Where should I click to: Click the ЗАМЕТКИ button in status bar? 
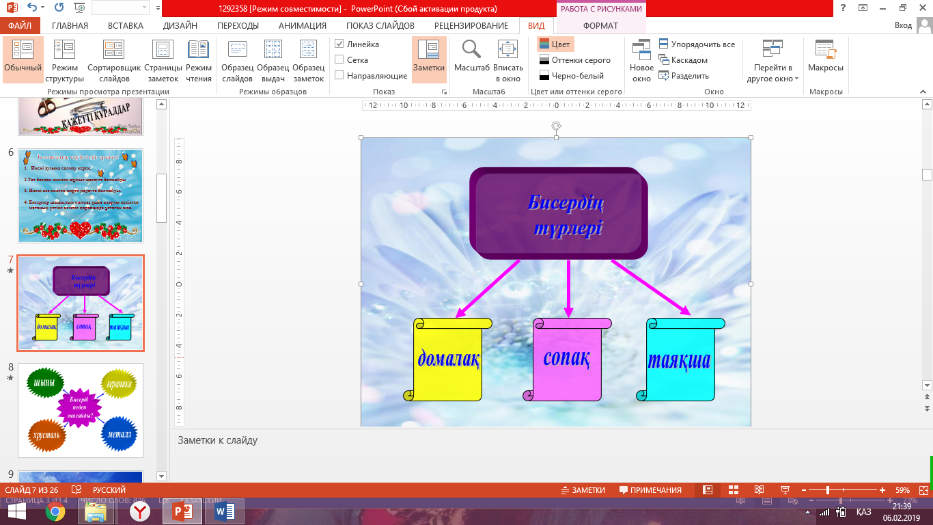pyautogui.click(x=583, y=490)
